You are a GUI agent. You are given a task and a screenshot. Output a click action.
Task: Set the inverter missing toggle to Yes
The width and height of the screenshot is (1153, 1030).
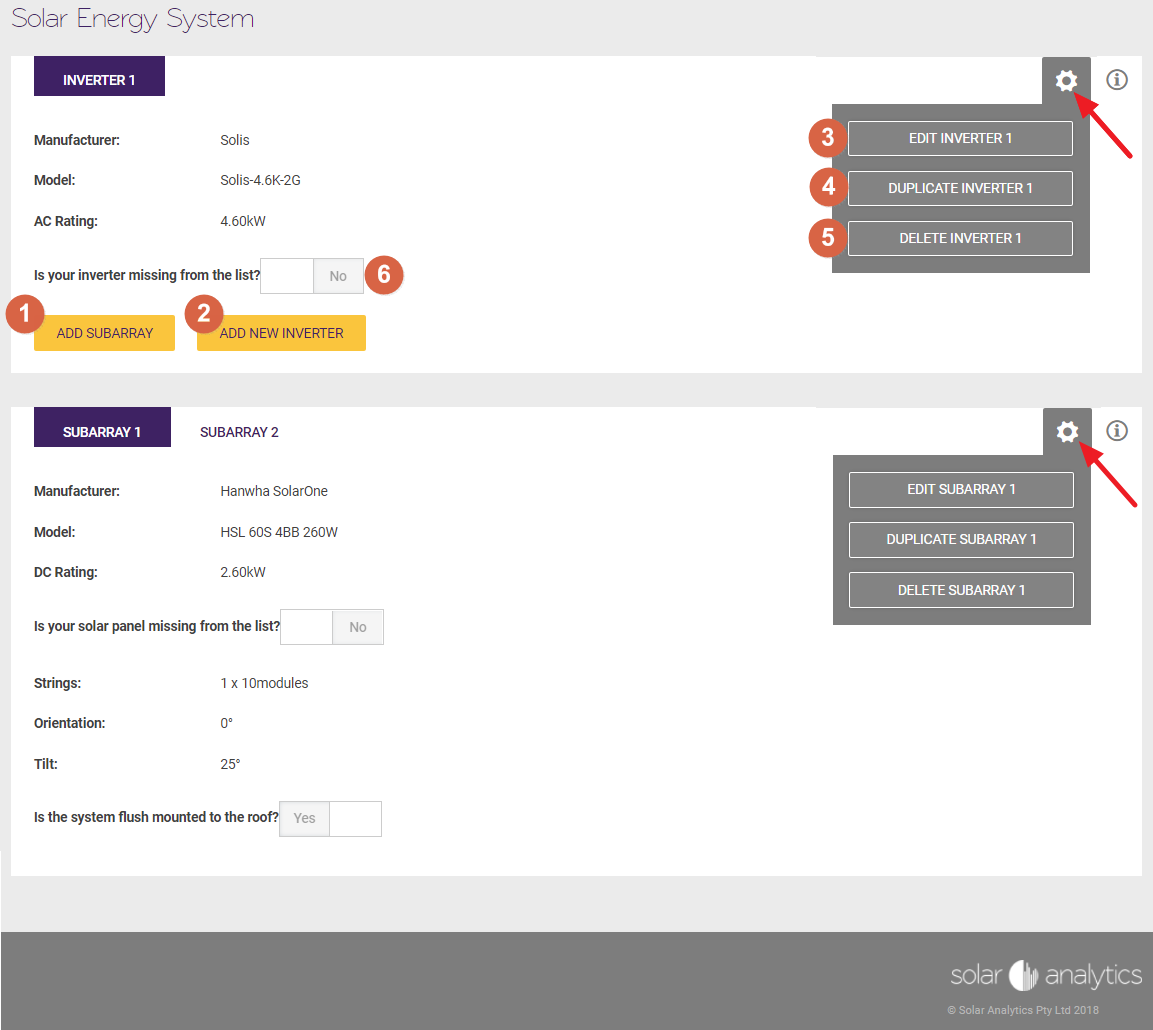click(286, 275)
